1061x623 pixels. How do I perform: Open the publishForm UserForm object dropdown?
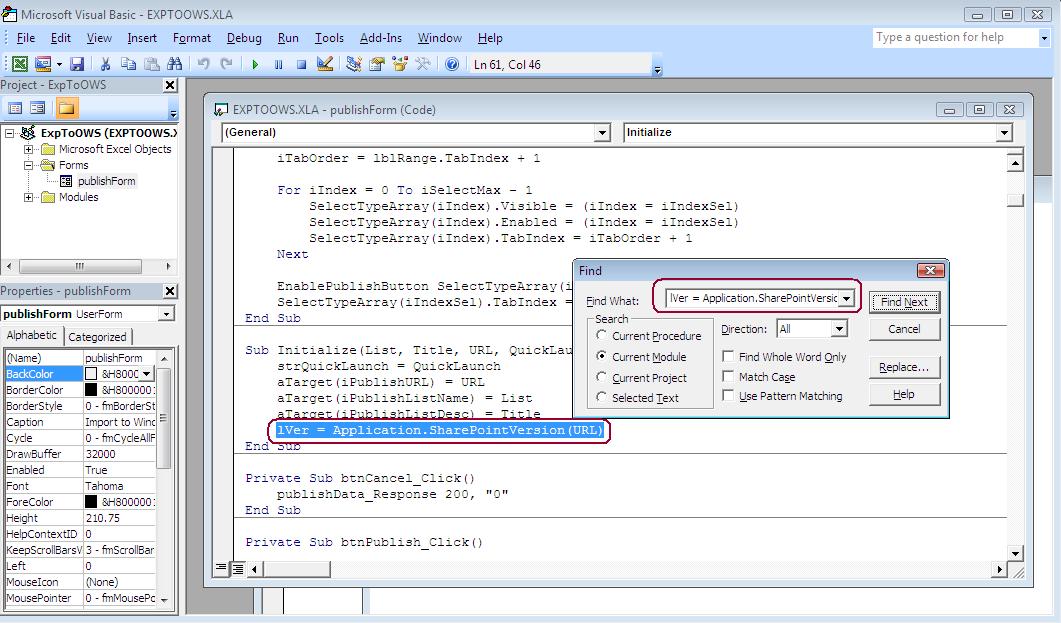(166, 314)
